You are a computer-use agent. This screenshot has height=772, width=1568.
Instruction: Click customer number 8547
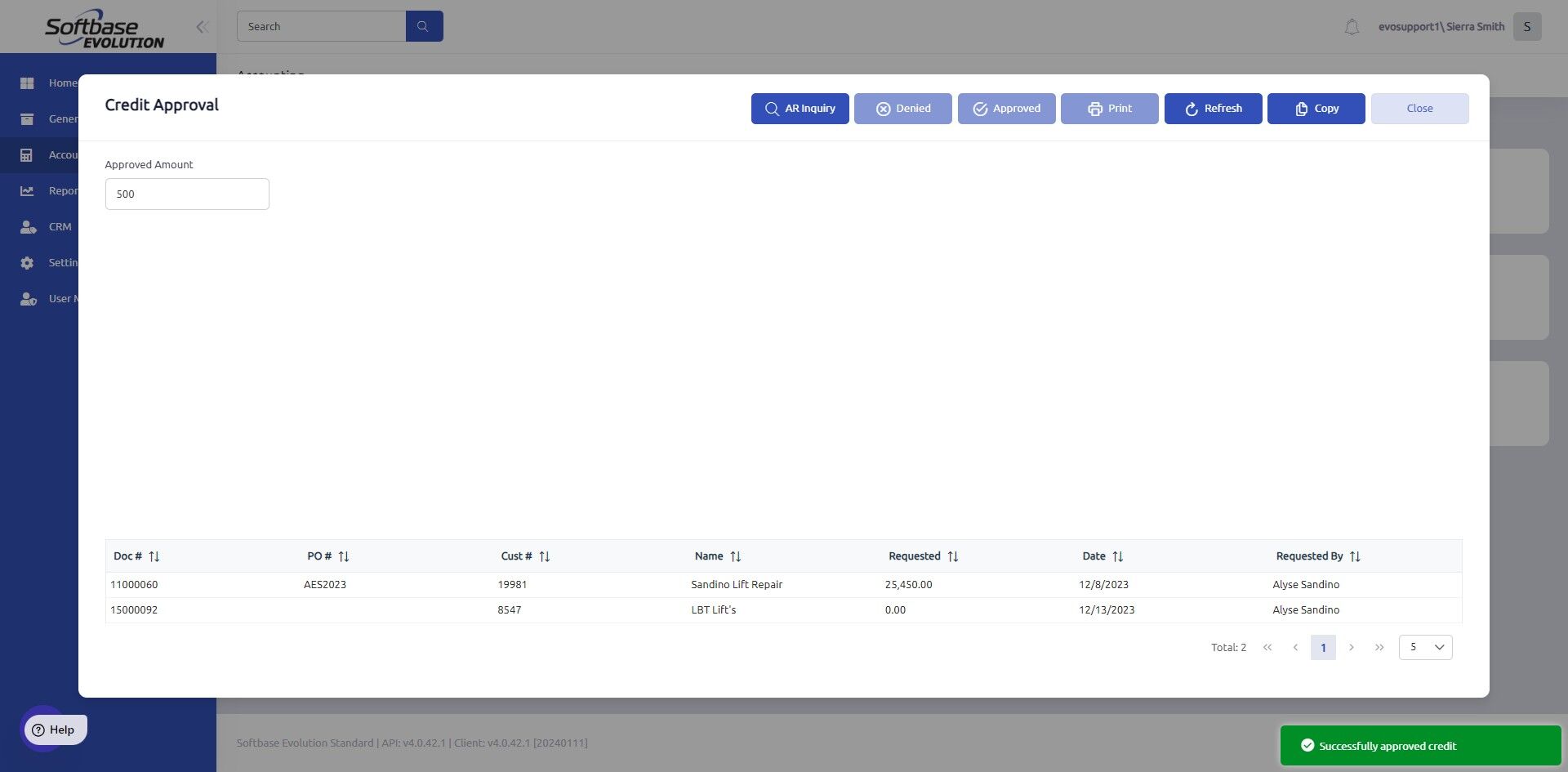(x=509, y=610)
